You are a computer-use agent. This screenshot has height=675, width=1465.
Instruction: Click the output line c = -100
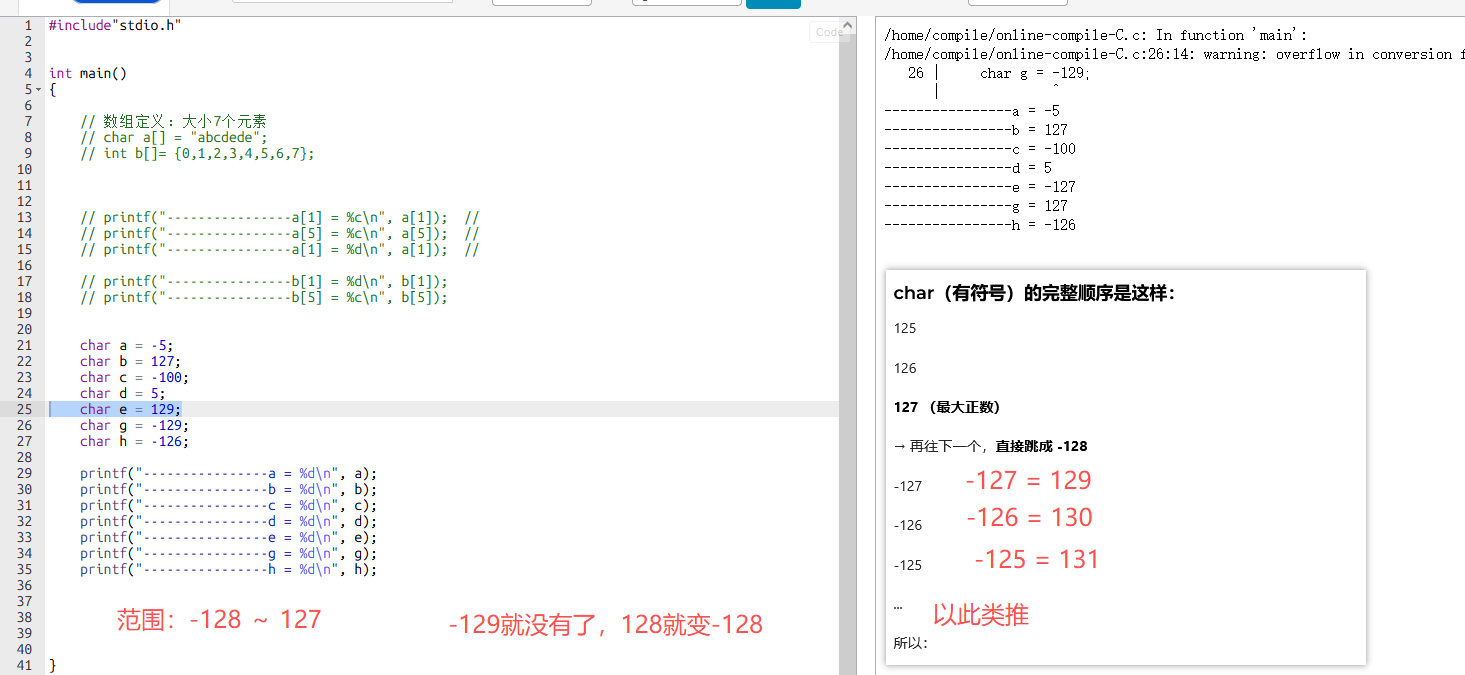pyautogui.click(x=980, y=149)
